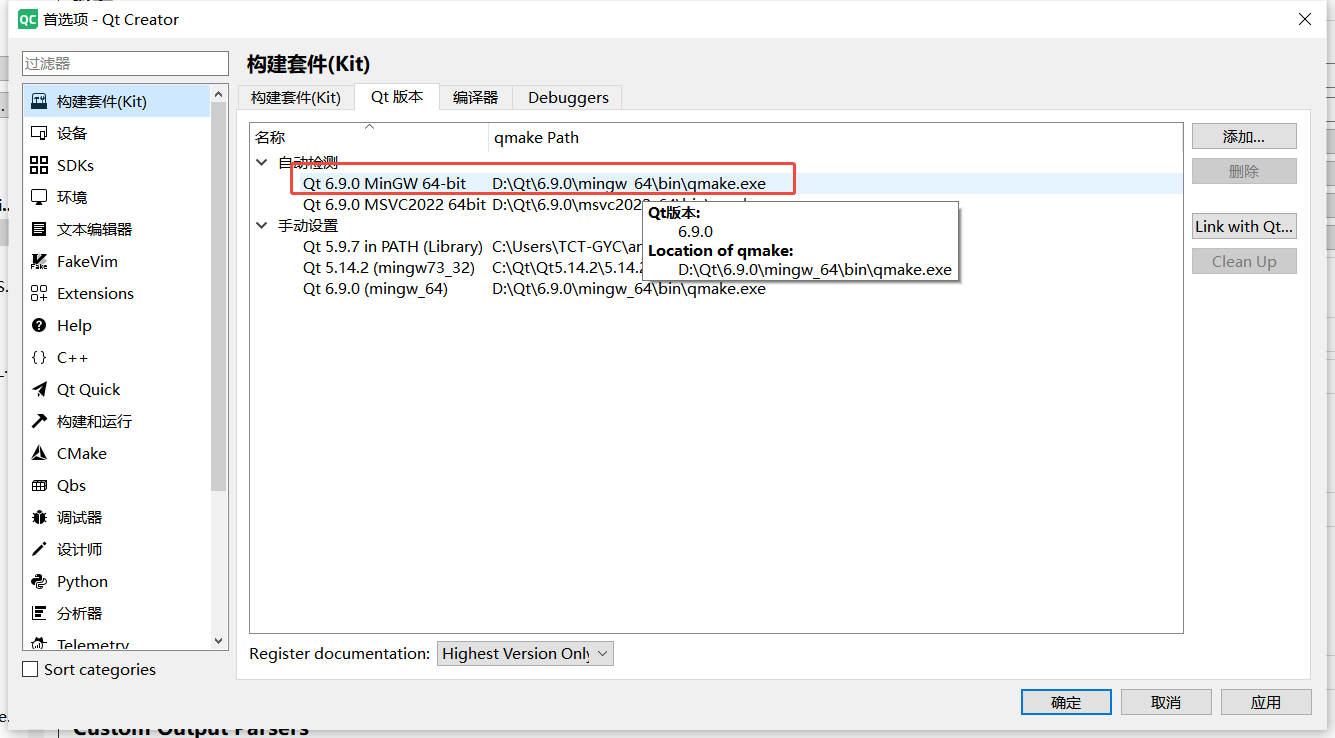Viewport: 1335px width, 738px height.
Task: Open the 设计师 designer pencil icon
Action: pyautogui.click(x=39, y=549)
